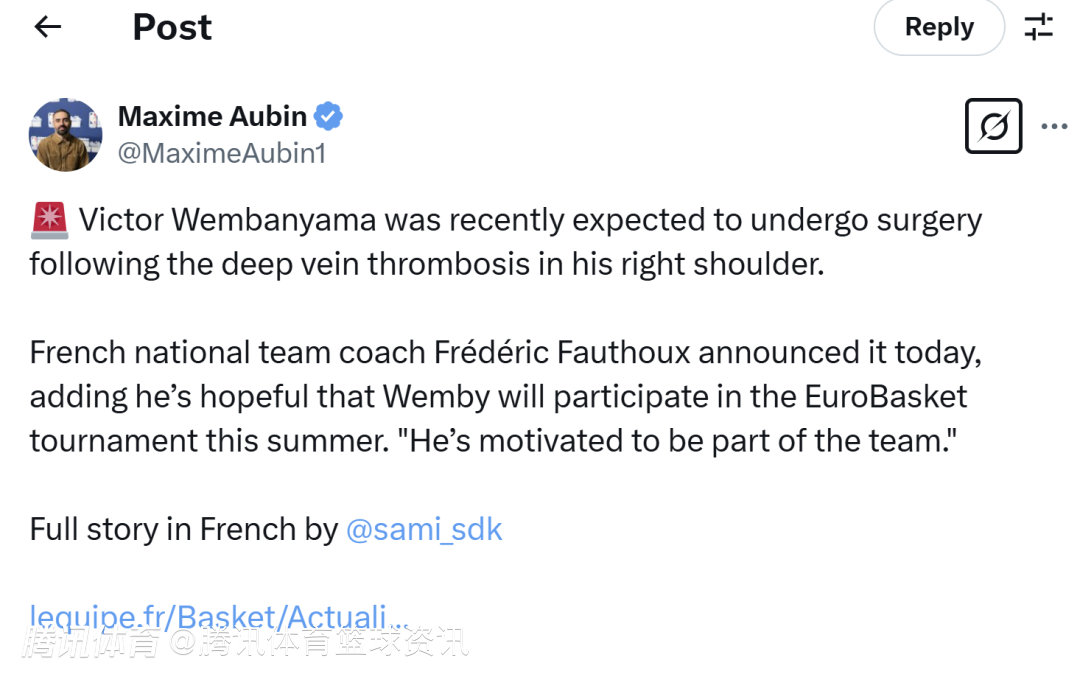Screen dimensions: 1080x677
Task: Click the Reply button
Action: (938, 27)
